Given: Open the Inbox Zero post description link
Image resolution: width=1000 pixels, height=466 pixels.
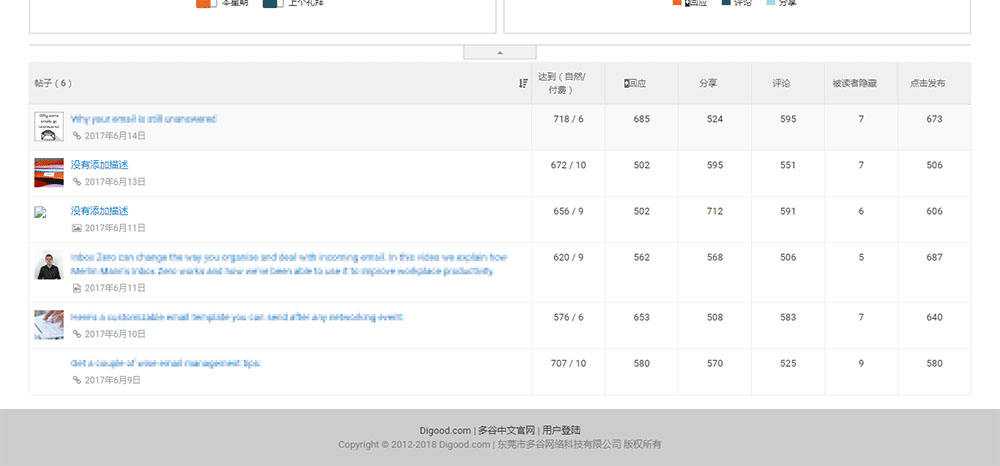Looking at the screenshot, I should pos(289,264).
